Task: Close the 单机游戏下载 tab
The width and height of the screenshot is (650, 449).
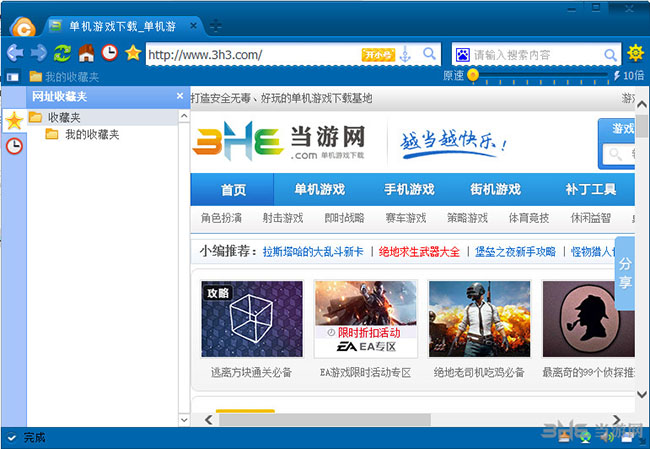Action: click(x=193, y=26)
